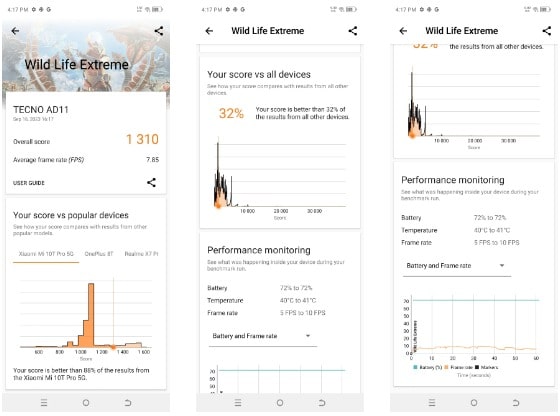This screenshot has width=560, height=416.
Task: Tap Your score vs popular devices heading
Action: [x=71, y=215]
